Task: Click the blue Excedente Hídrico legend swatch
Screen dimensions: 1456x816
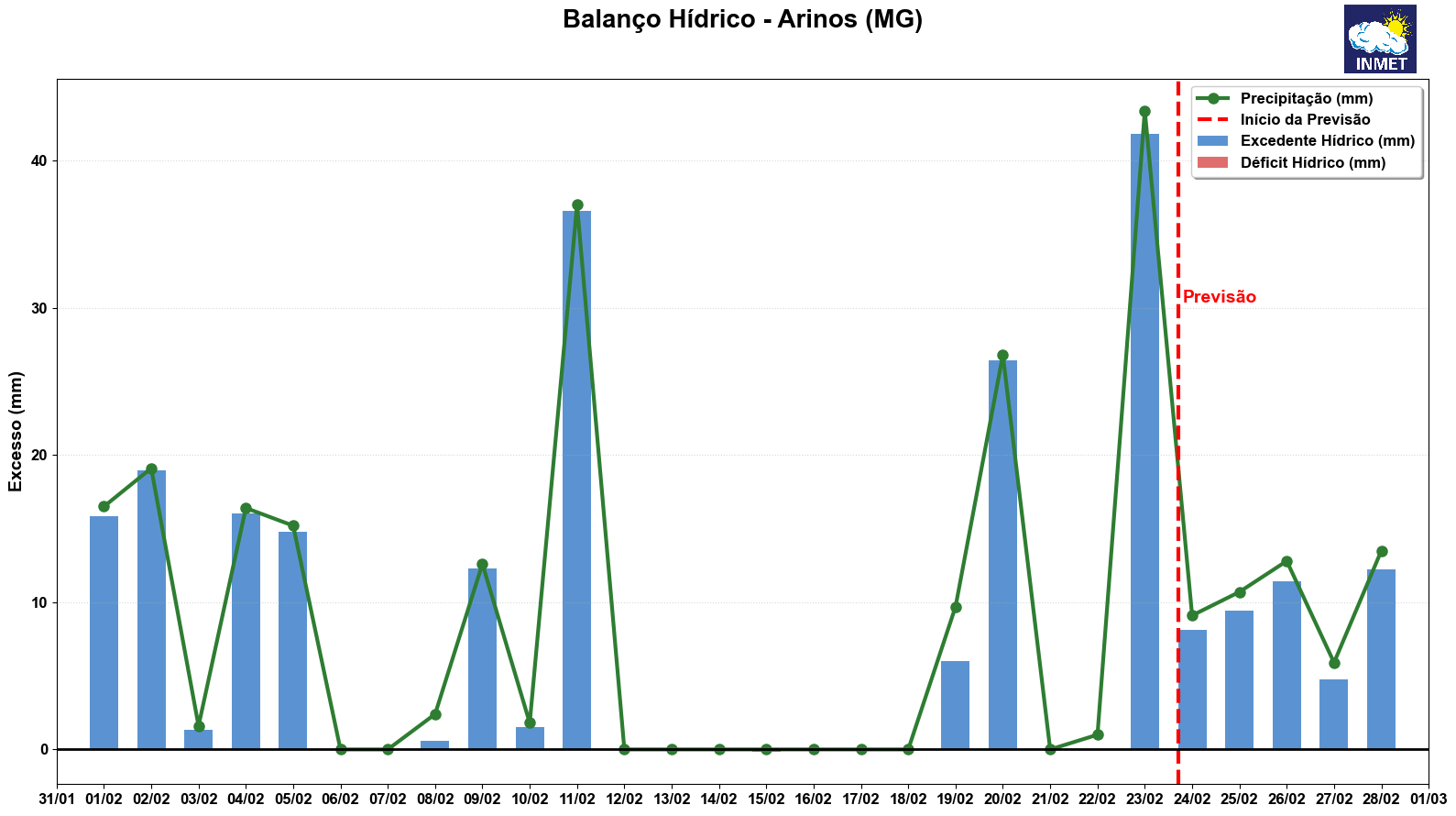Action: 1213,141
